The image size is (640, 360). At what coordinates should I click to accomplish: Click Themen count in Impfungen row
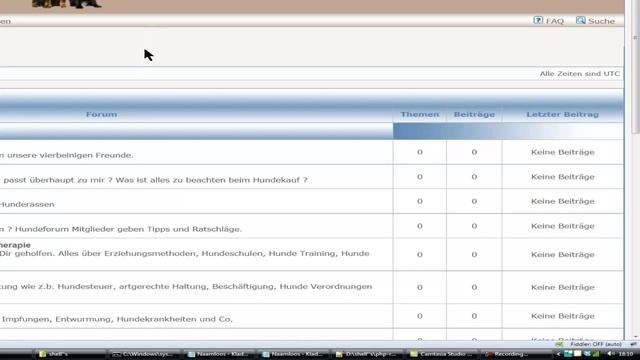click(420, 316)
